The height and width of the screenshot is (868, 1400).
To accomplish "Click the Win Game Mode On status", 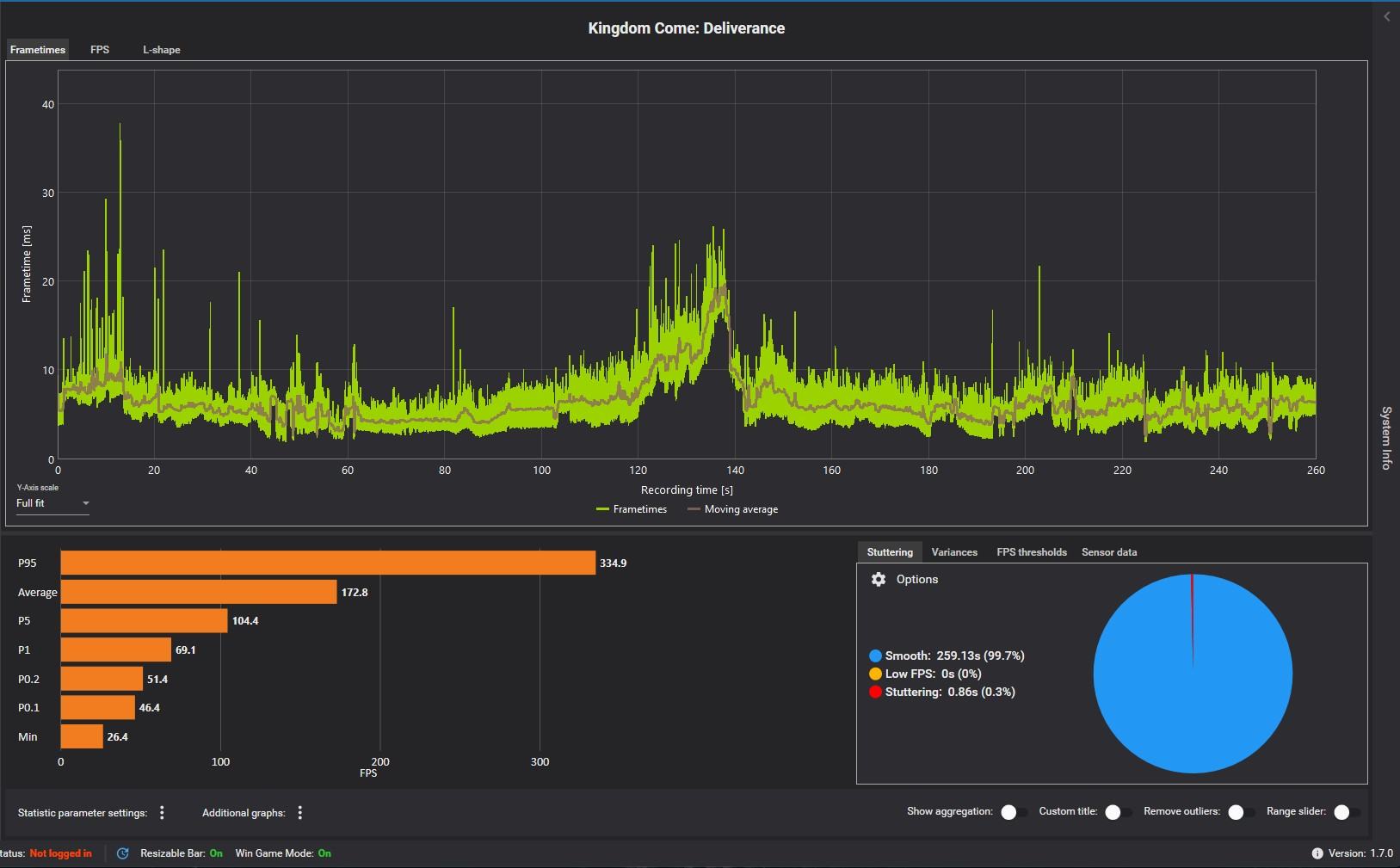I will 283,853.
